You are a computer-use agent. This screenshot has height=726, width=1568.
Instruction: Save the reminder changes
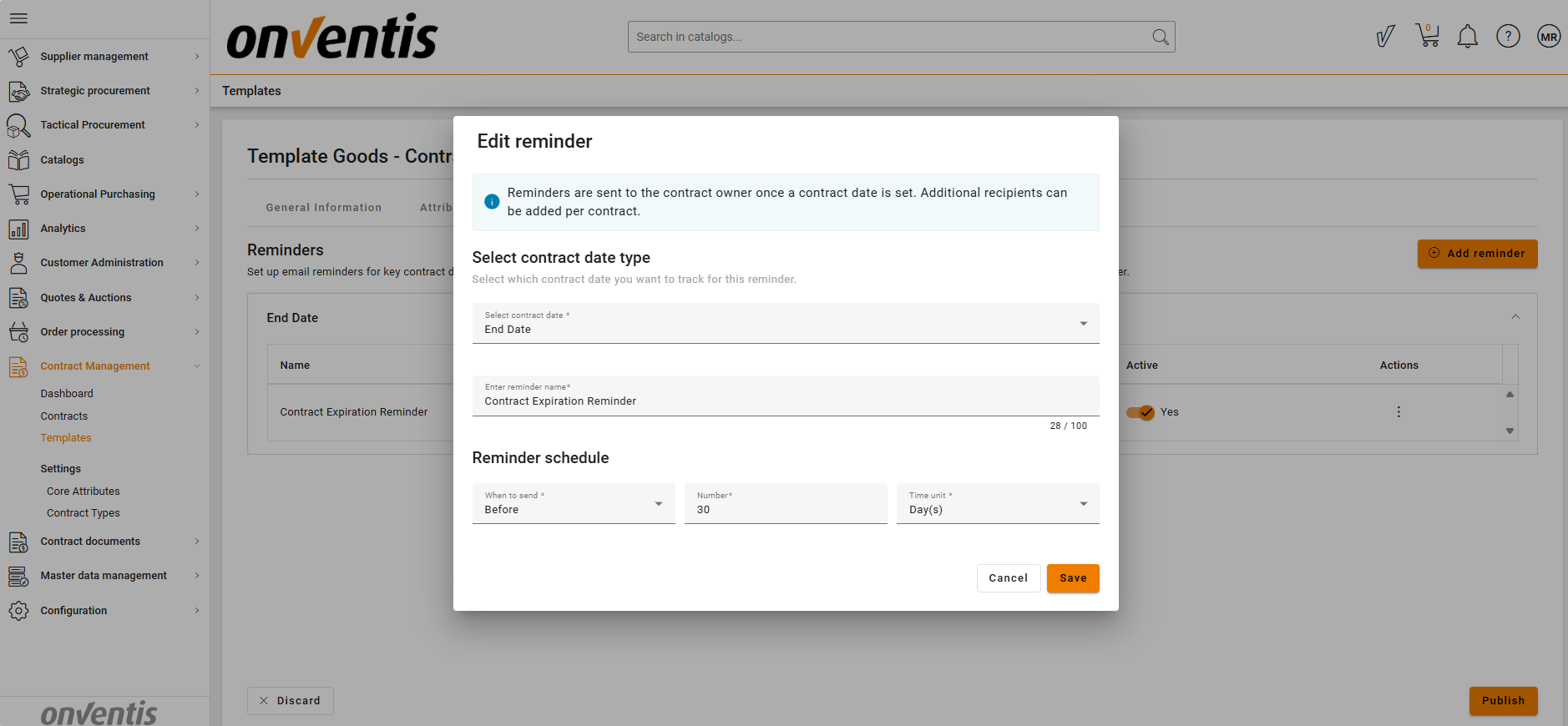pos(1072,578)
